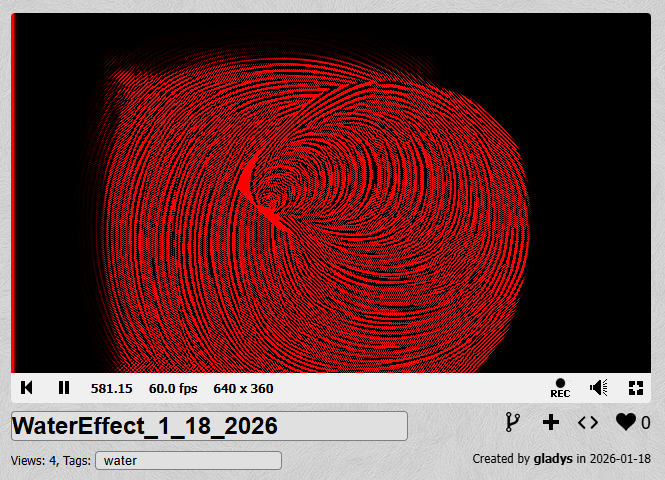
Task: Reset shader time with the rewind icon
Action: pos(28,388)
